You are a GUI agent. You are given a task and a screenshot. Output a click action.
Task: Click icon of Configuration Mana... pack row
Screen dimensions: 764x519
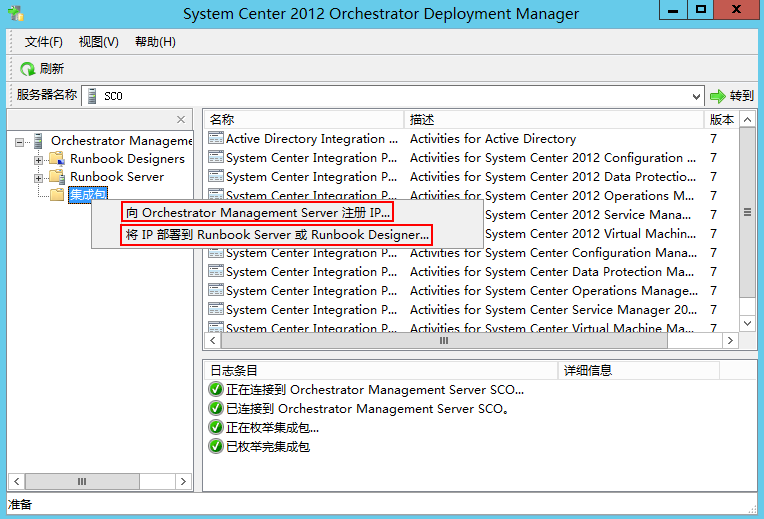click(216, 253)
